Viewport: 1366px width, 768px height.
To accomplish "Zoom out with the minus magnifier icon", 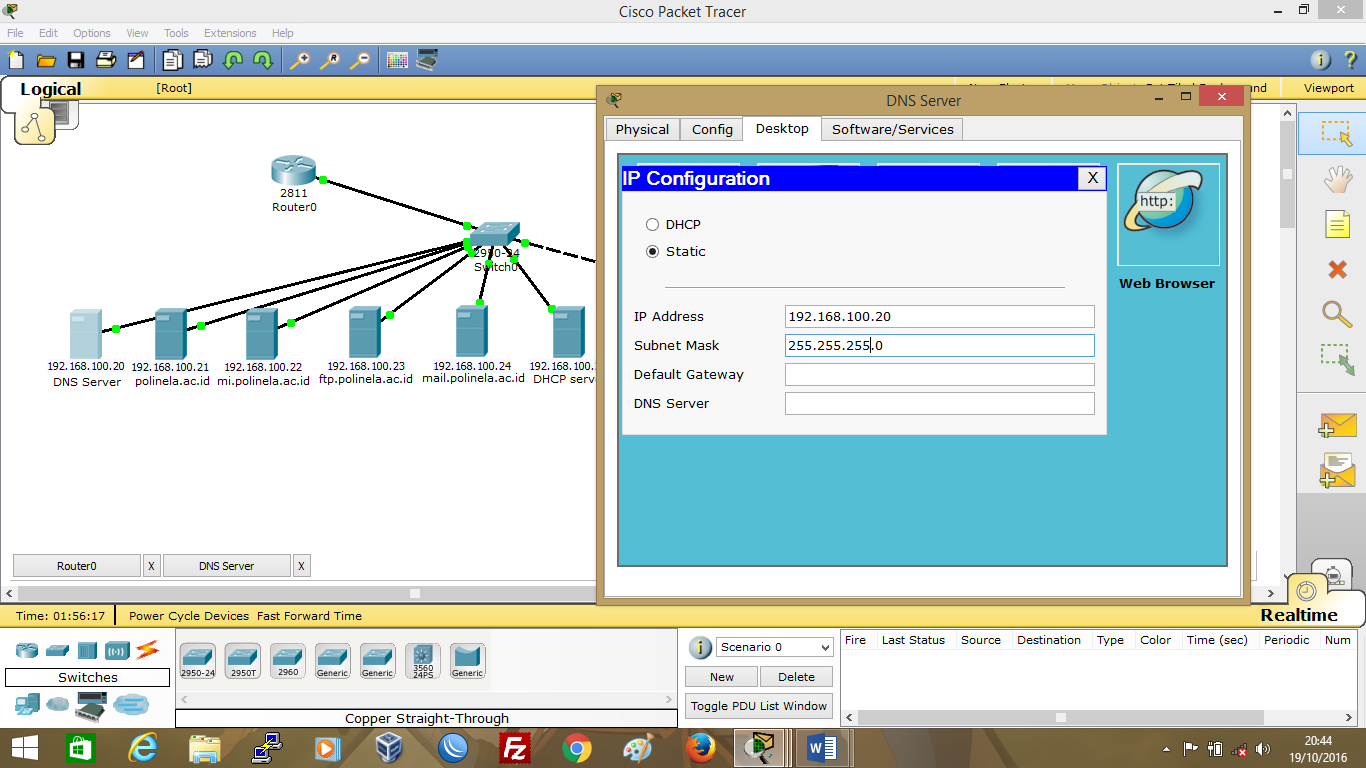I will point(360,60).
